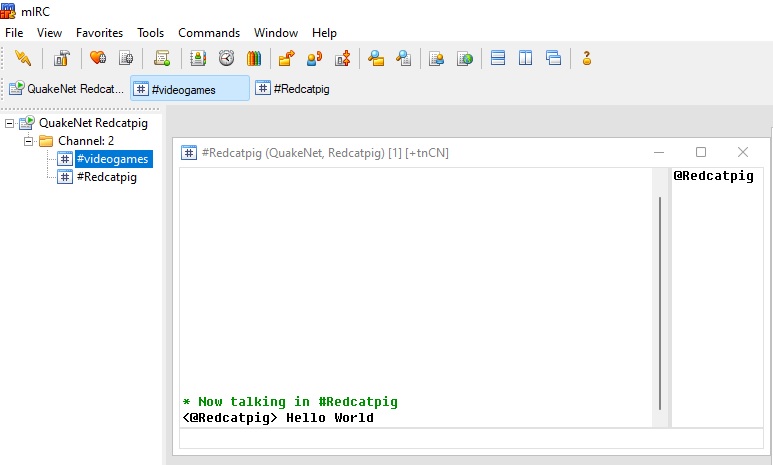Open the Address Book icon
Image resolution: width=773 pixels, height=465 pixels.
tap(198, 58)
